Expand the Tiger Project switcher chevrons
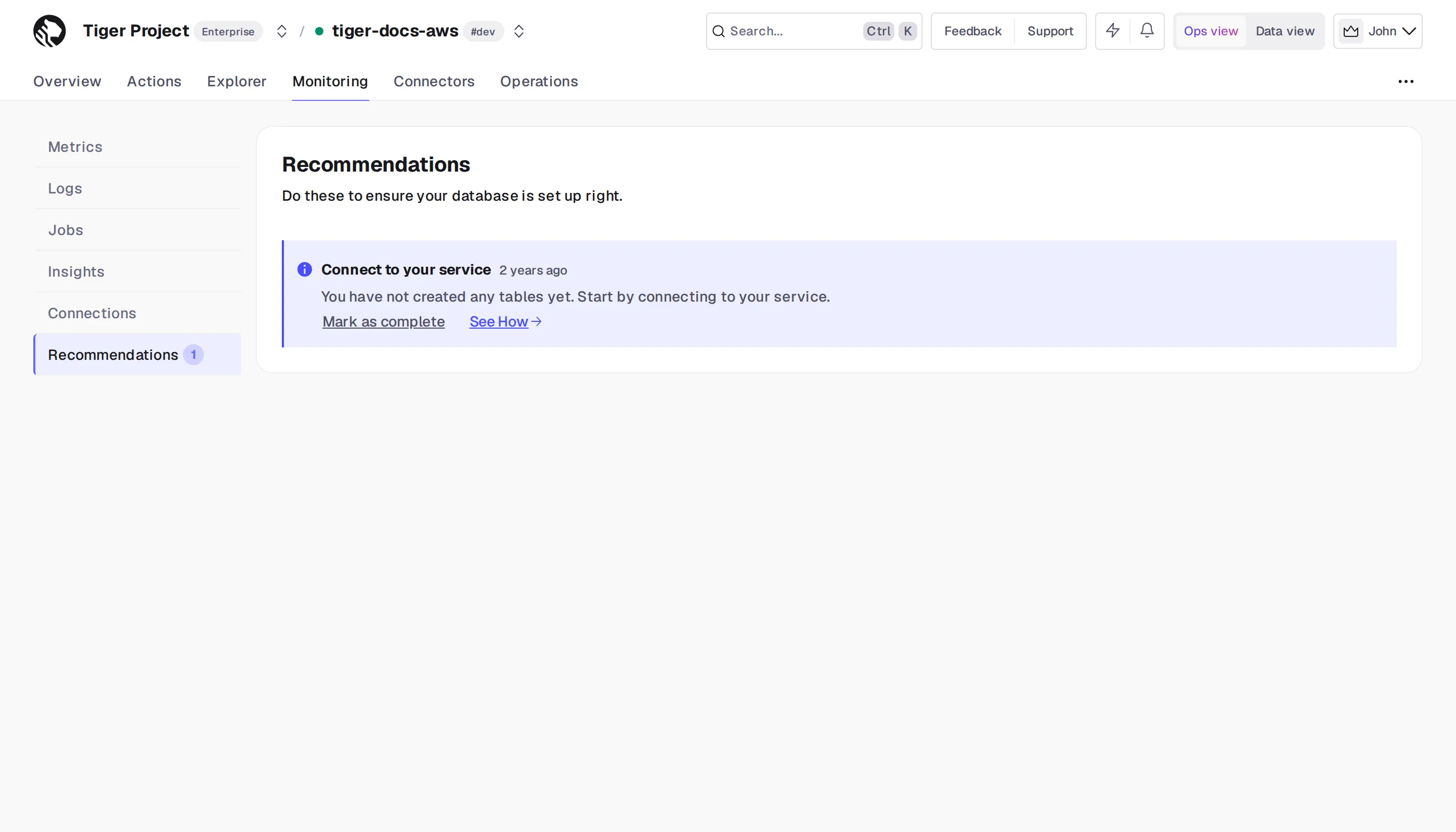 282,31
